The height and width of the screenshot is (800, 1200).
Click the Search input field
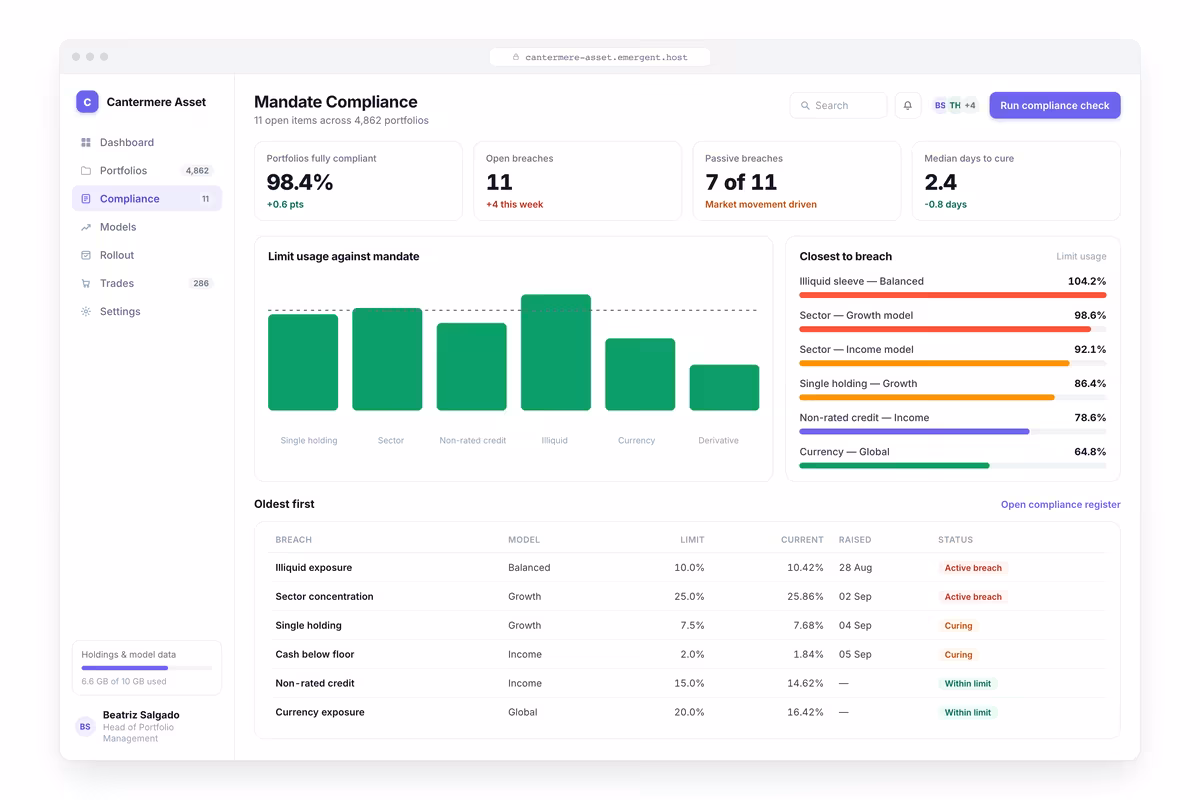pos(838,105)
